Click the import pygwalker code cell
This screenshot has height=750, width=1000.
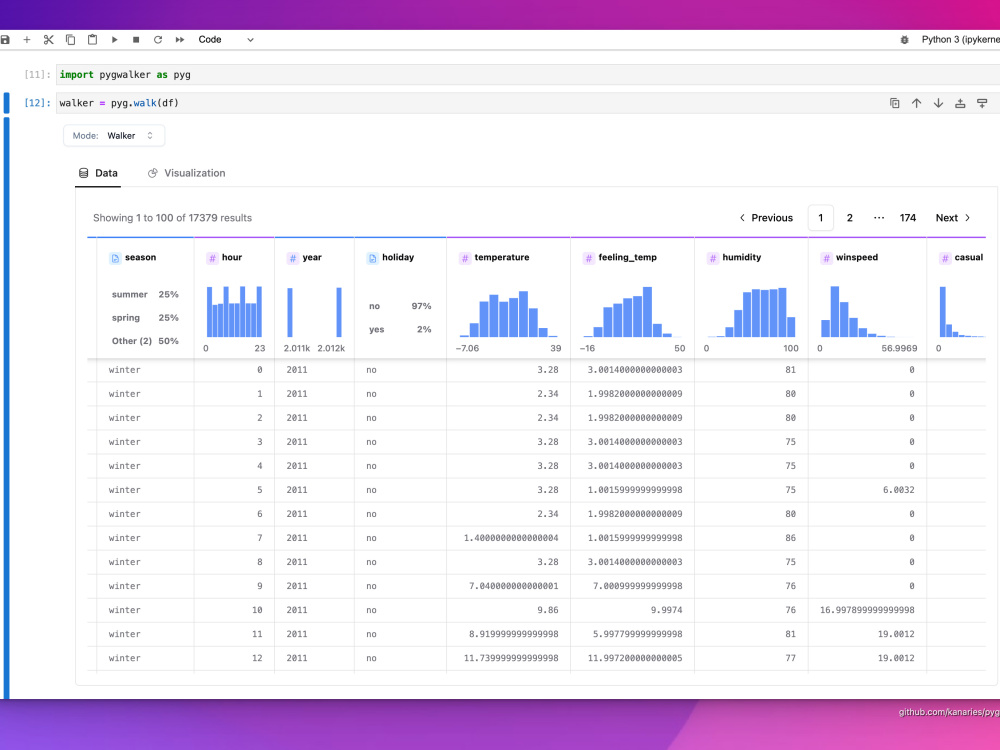(x=528, y=75)
